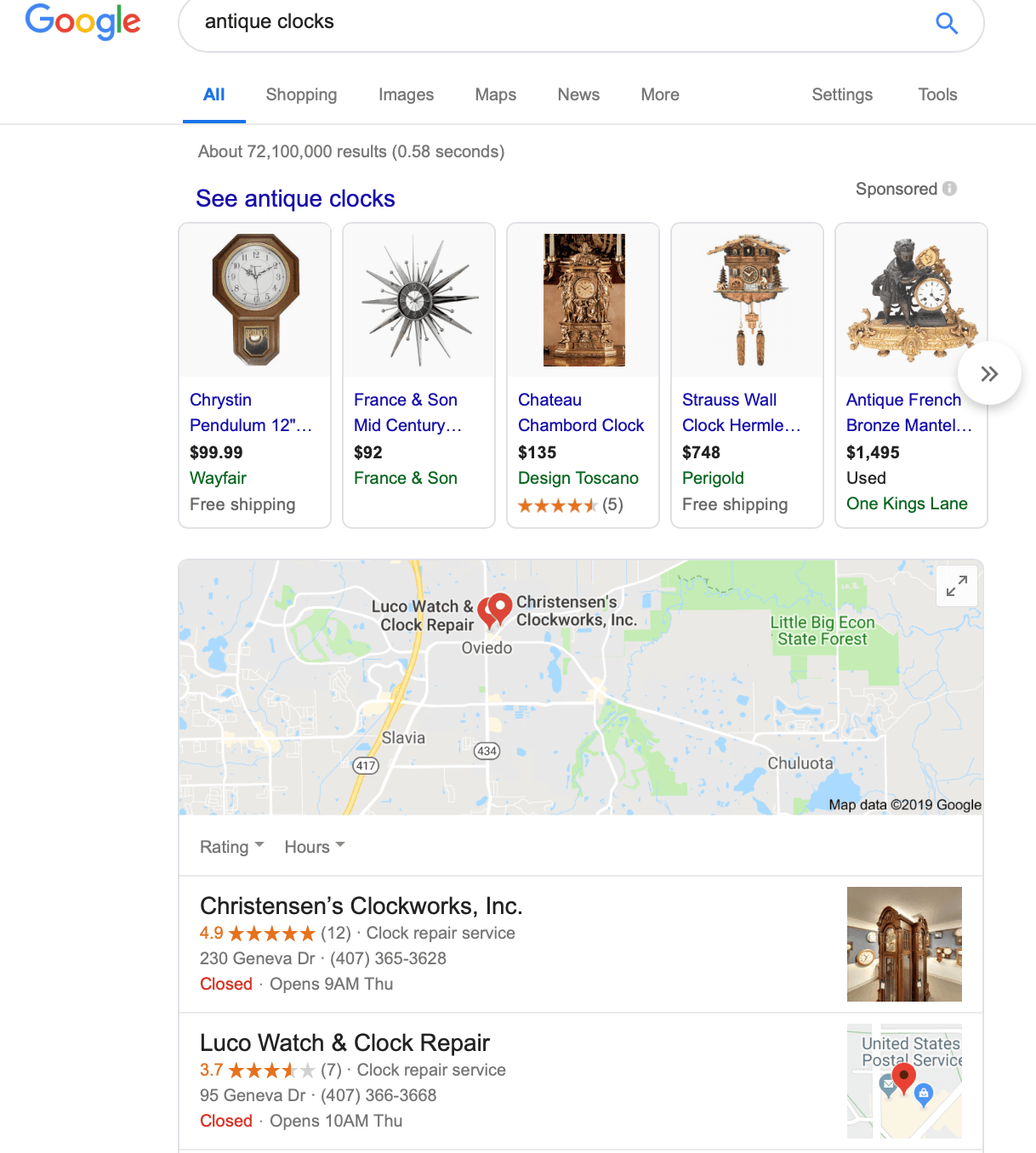Open the Tools search options

pyautogui.click(x=936, y=94)
